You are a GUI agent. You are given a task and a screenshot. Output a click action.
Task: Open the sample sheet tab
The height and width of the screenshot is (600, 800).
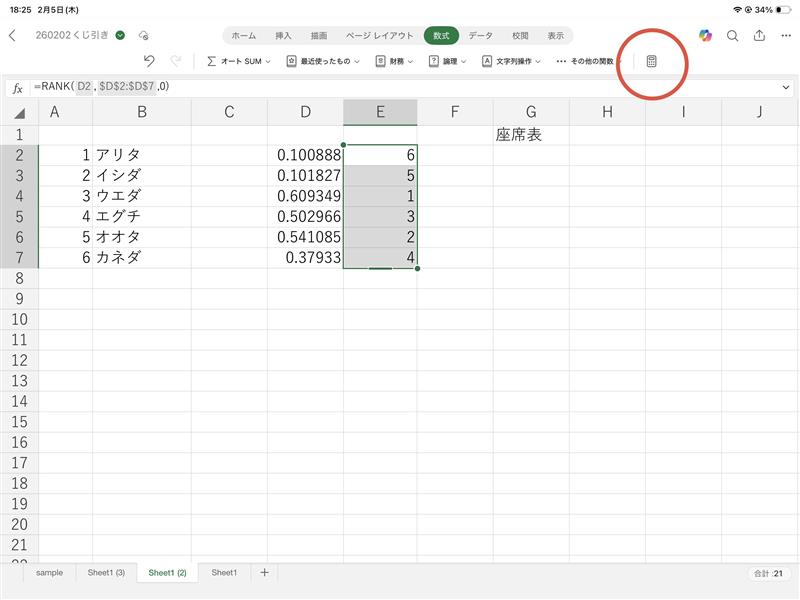click(49, 573)
